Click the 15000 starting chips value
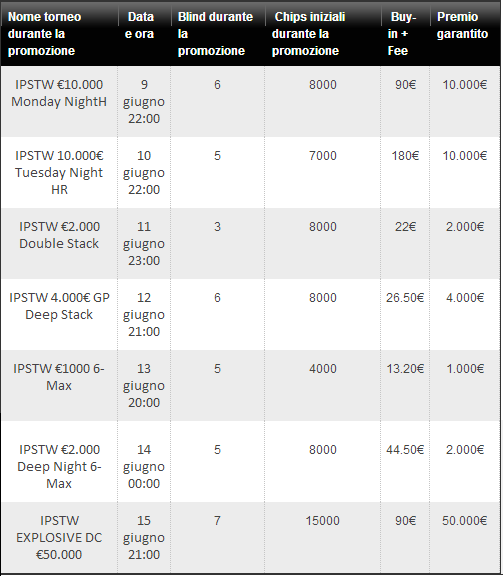503x576 pixels. click(x=323, y=521)
